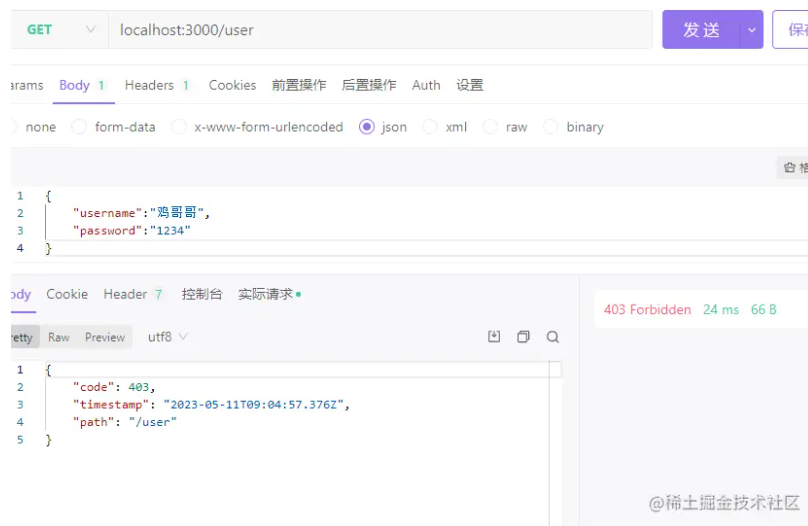Open the Auth tab

(426, 85)
